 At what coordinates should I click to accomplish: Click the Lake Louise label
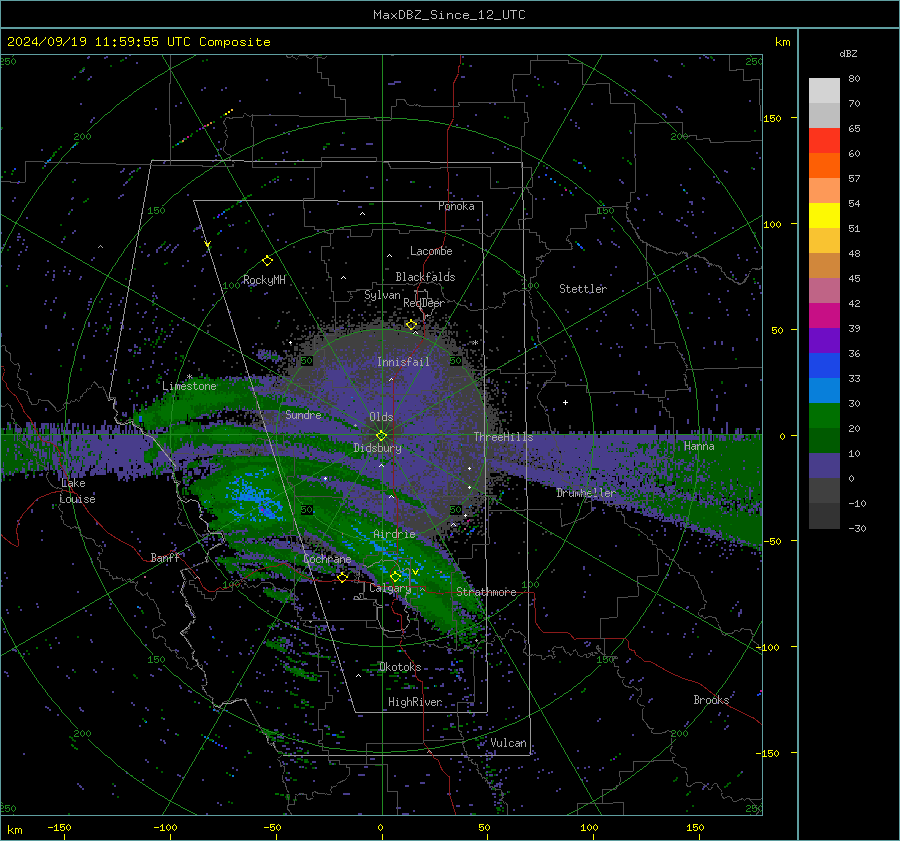pyautogui.click(x=77, y=491)
